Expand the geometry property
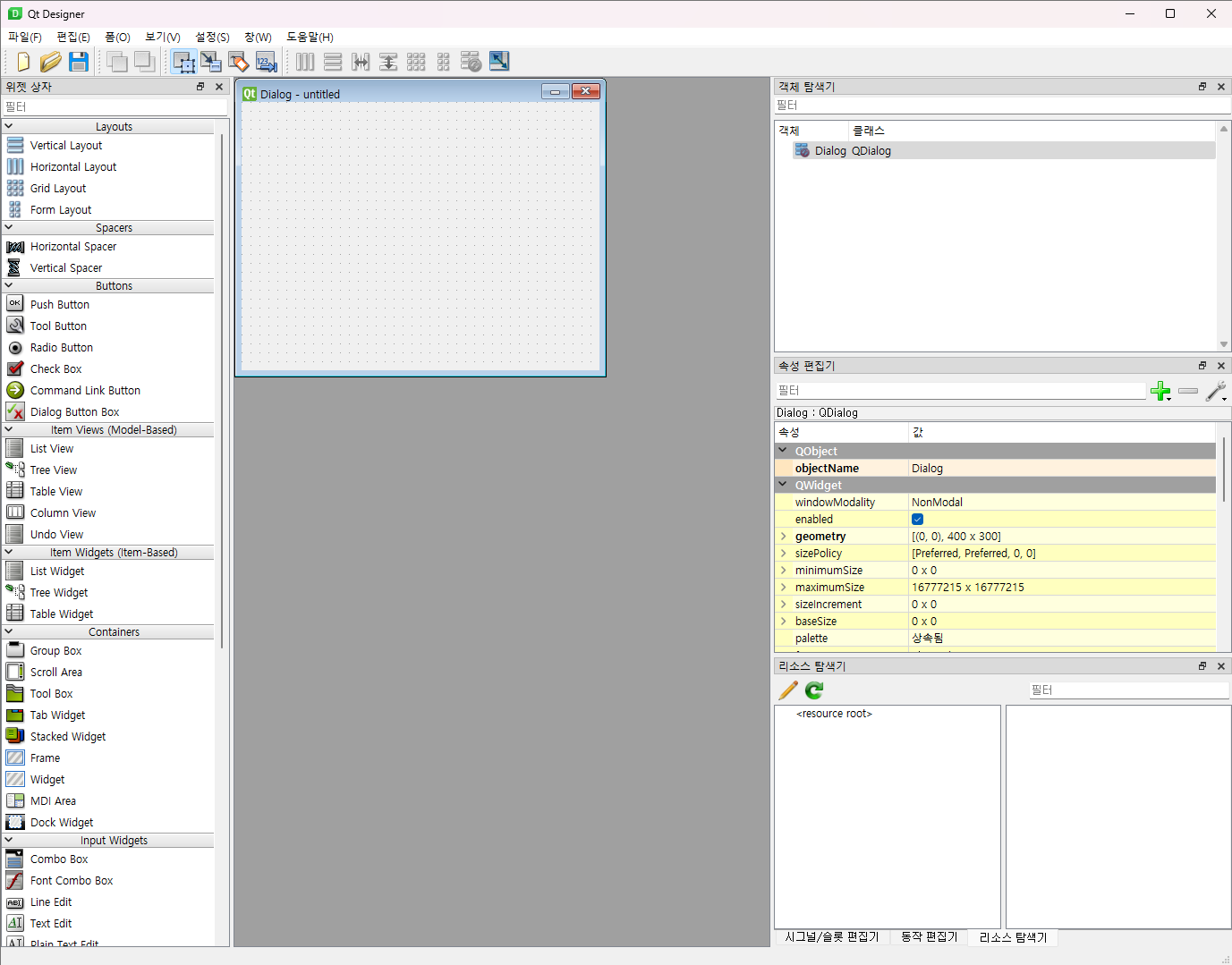Image resolution: width=1232 pixels, height=965 pixels. [784, 537]
